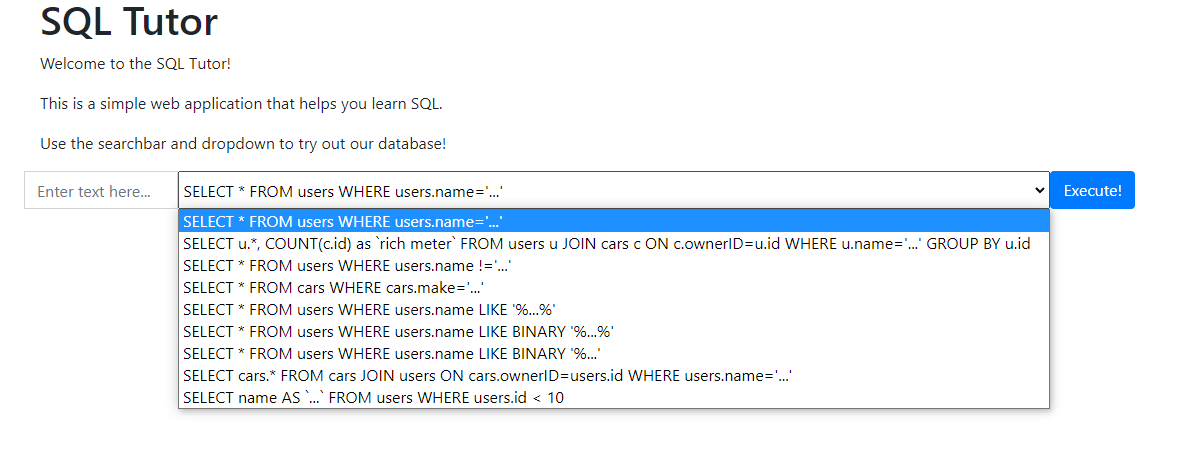Choose SELECT cars.* FROM cars JOIN users option
The height and width of the screenshot is (452, 1203).
tap(614, 375)
